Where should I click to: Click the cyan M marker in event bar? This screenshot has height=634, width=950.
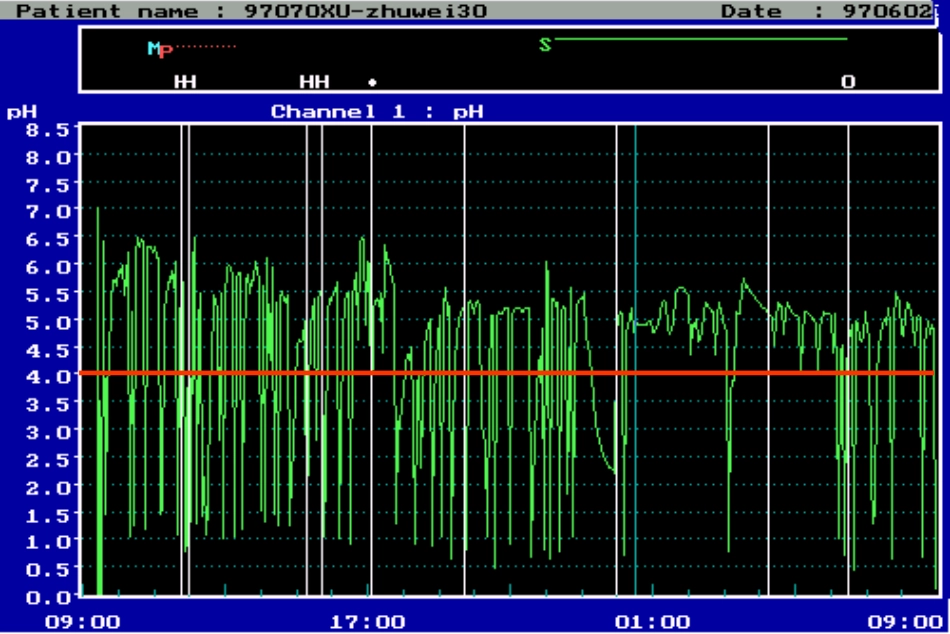(154, 47)
